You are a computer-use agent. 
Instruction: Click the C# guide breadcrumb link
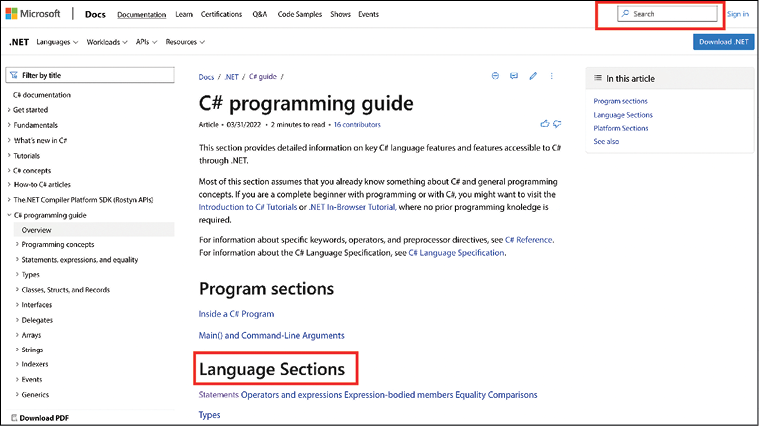click(x=263, y=77)
